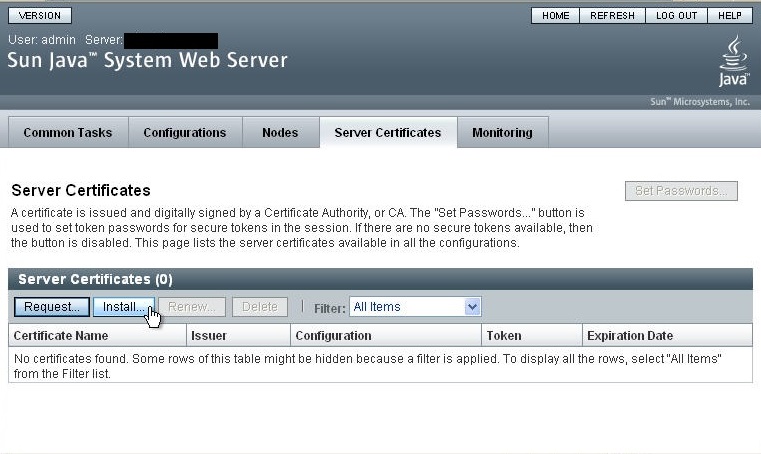Open the VERSION info button

pyautogui.click(x=40, y=16)
